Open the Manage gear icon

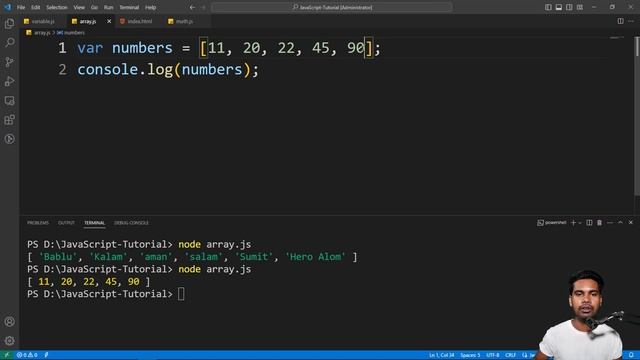pos(9,340)
